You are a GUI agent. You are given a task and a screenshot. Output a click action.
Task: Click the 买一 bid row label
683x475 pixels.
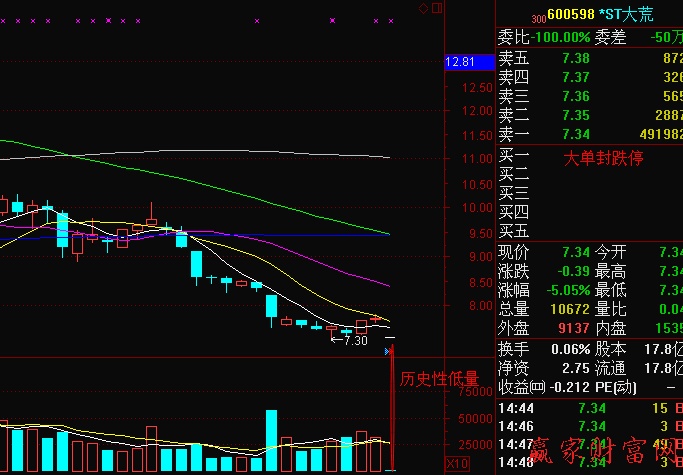tap(513, 157)
